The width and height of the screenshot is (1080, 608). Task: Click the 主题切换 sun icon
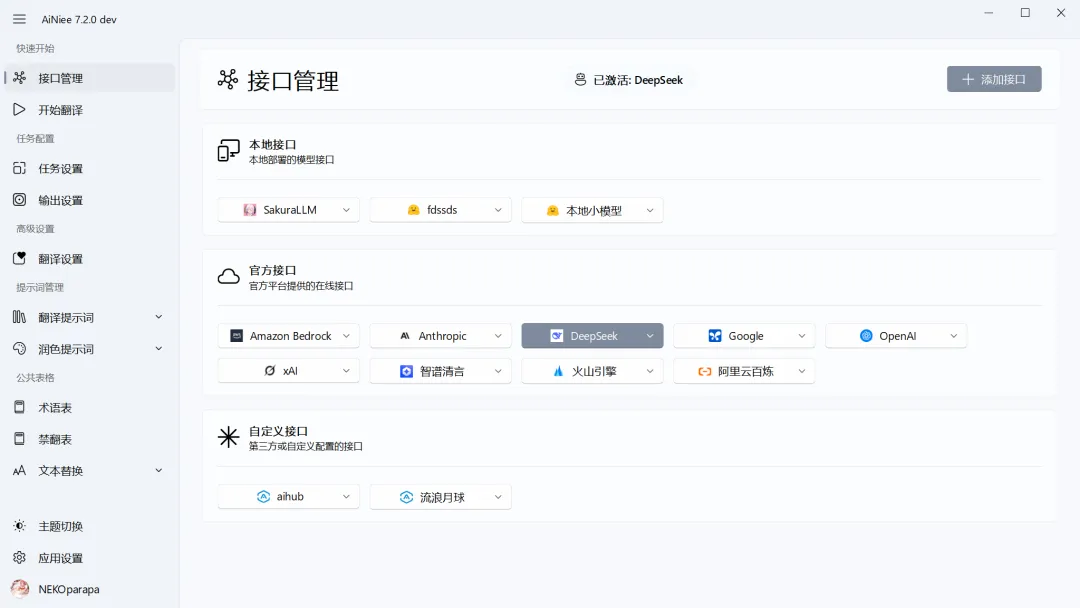coord(19,526)
